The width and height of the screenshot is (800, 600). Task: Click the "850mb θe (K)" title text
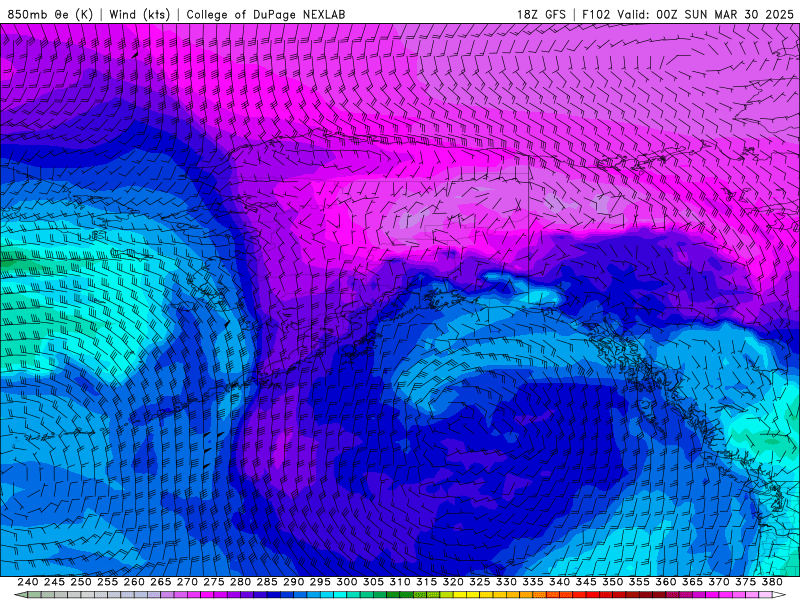(50, 14)
